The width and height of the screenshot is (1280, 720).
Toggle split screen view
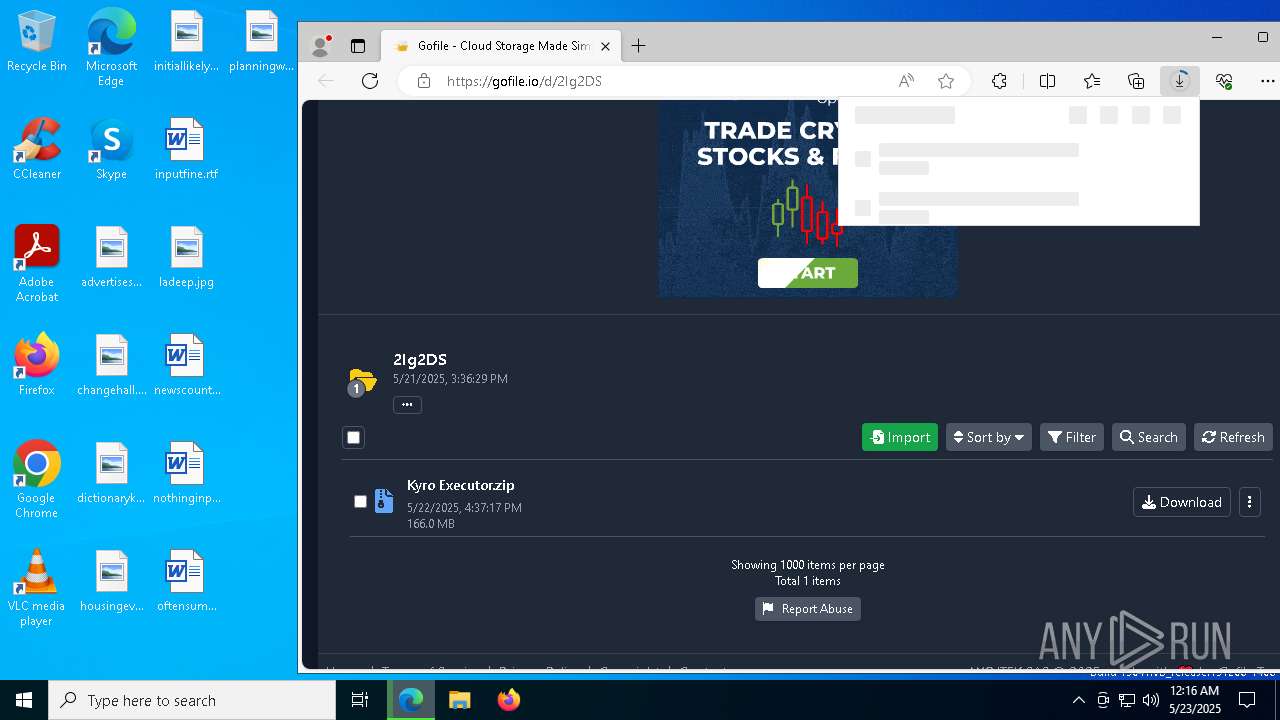point(1047,81)
